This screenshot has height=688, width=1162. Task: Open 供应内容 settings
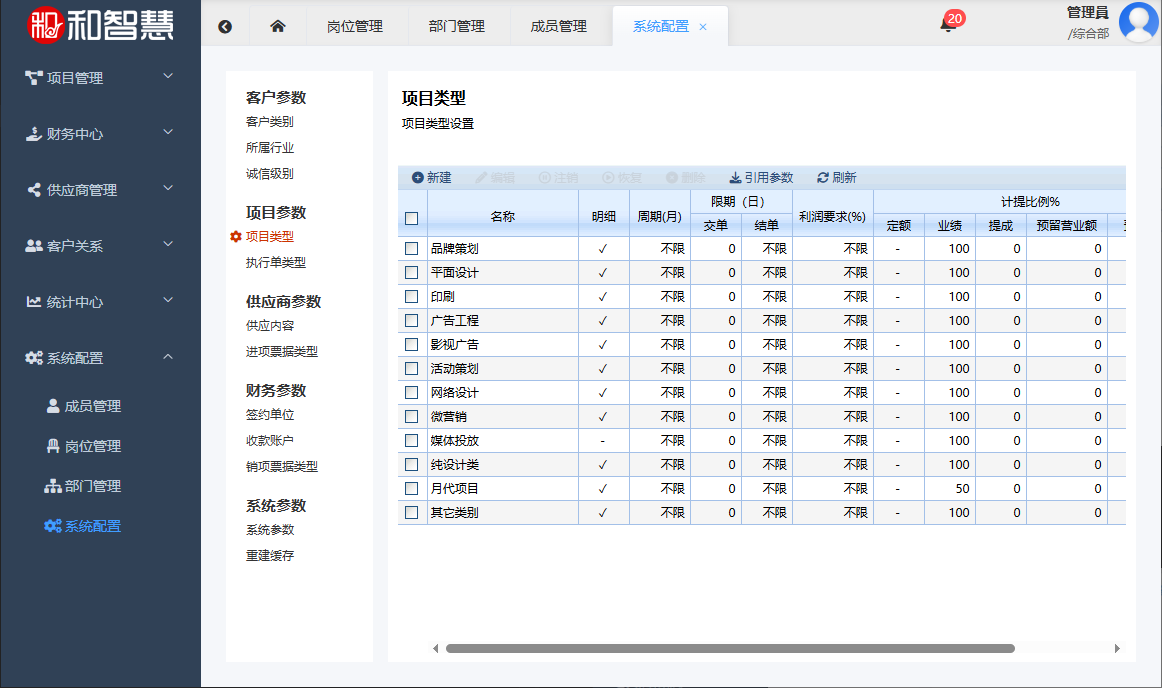pyautogui.click(x=270, y=325)
